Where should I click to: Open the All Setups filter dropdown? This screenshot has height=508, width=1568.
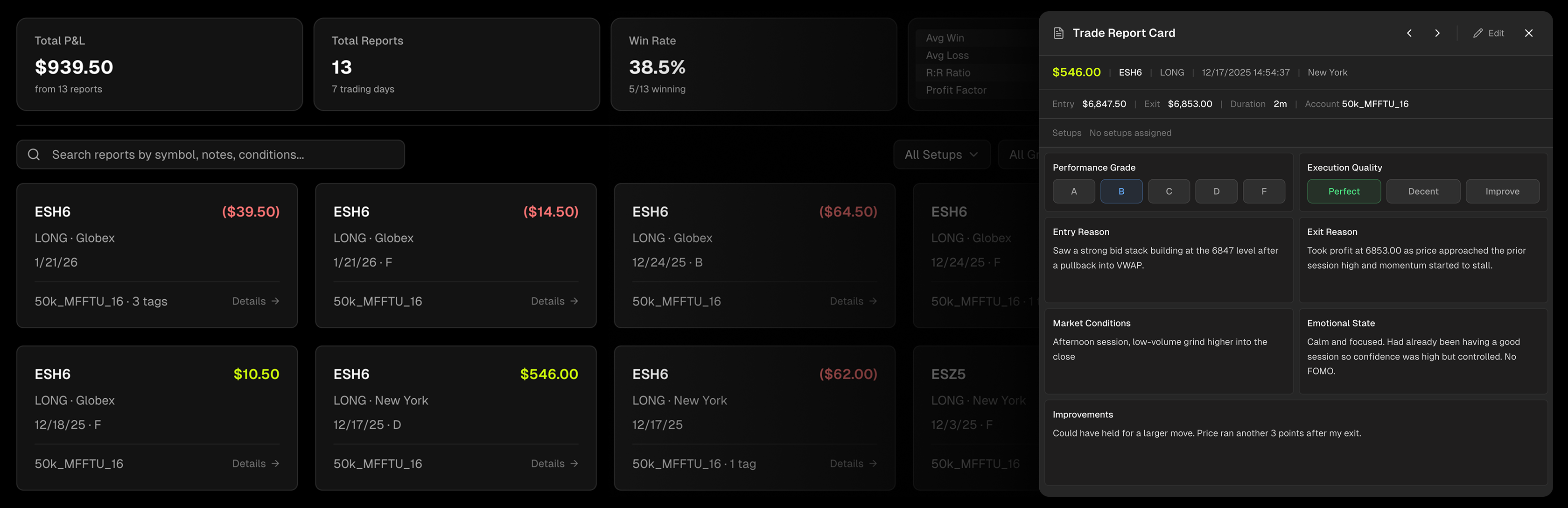(x=941, y=154)
